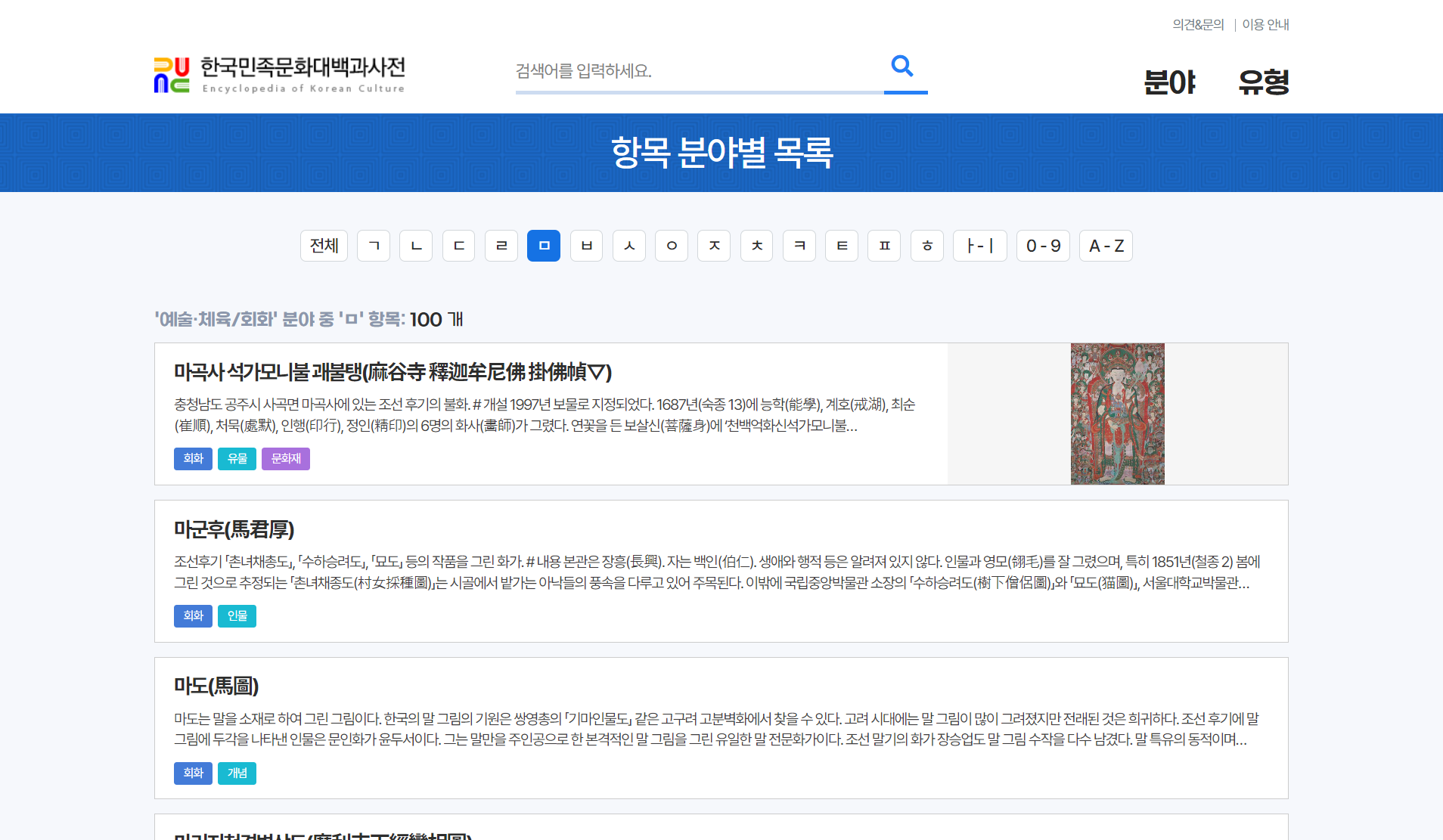Click the '예술·체육/회화' 100 개 result count
The height and width of the screenshot is (840, 1443).
(x=309, y=320)
